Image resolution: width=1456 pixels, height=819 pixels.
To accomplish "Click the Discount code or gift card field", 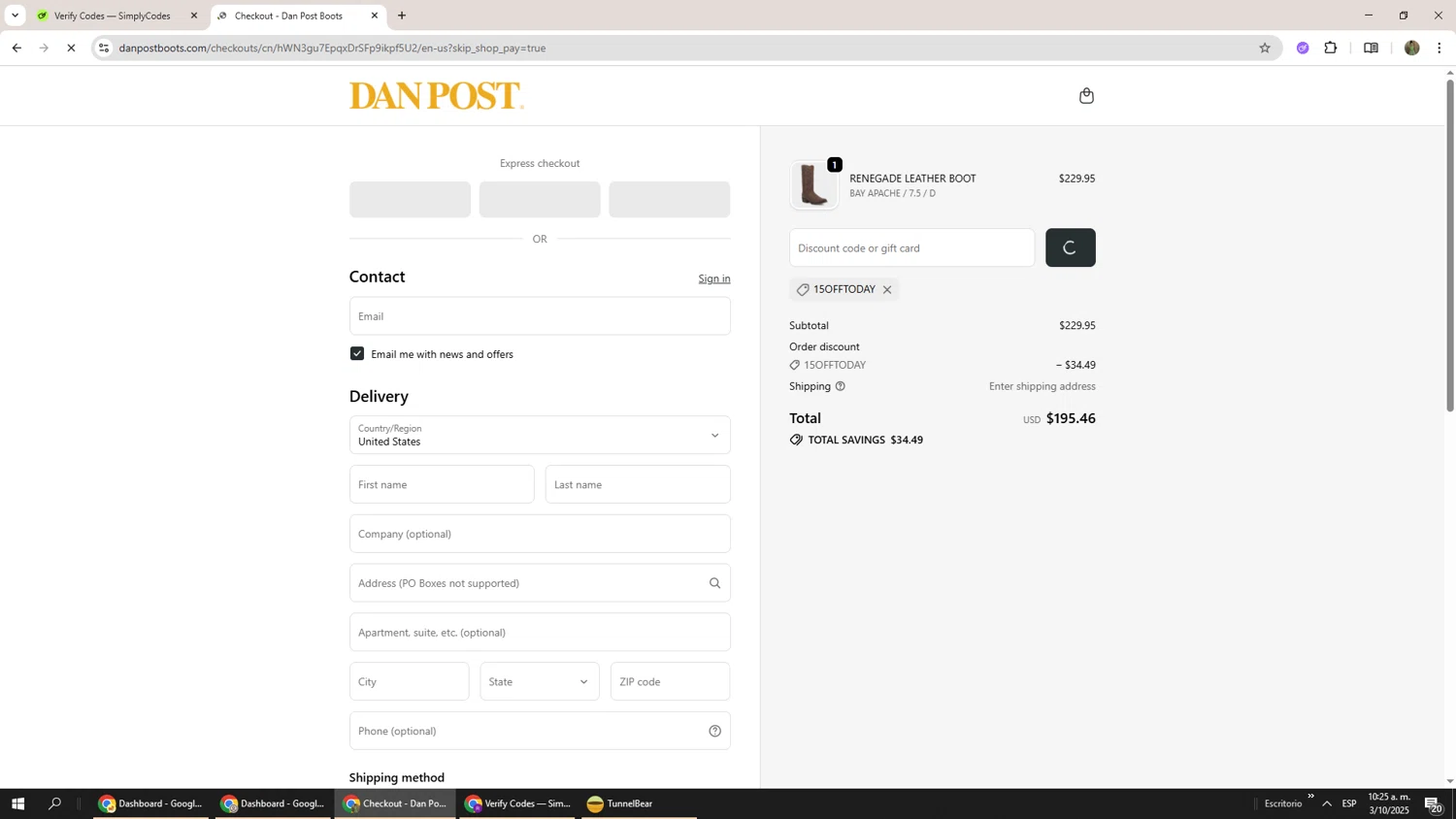I will [911, 247].
